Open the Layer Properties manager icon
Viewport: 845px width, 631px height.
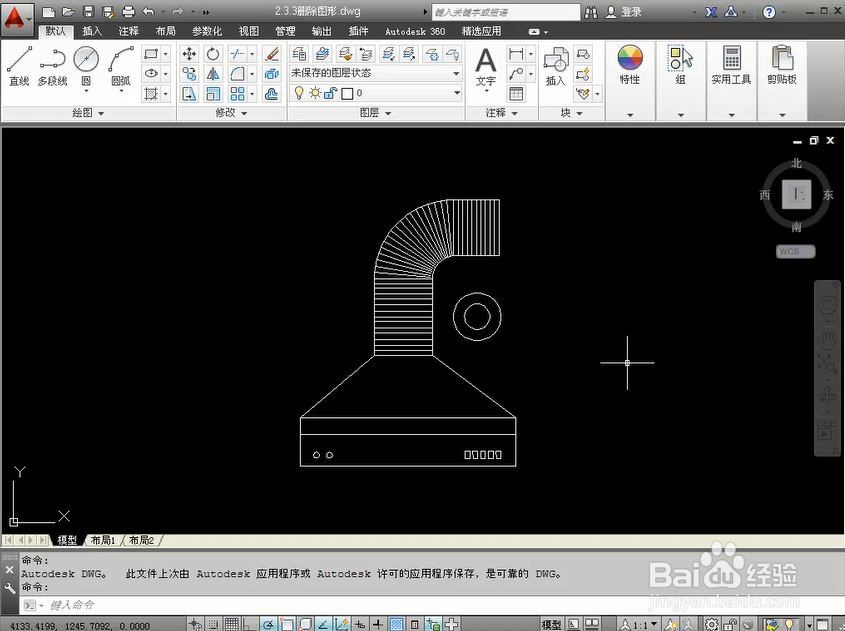coord(299,53)
